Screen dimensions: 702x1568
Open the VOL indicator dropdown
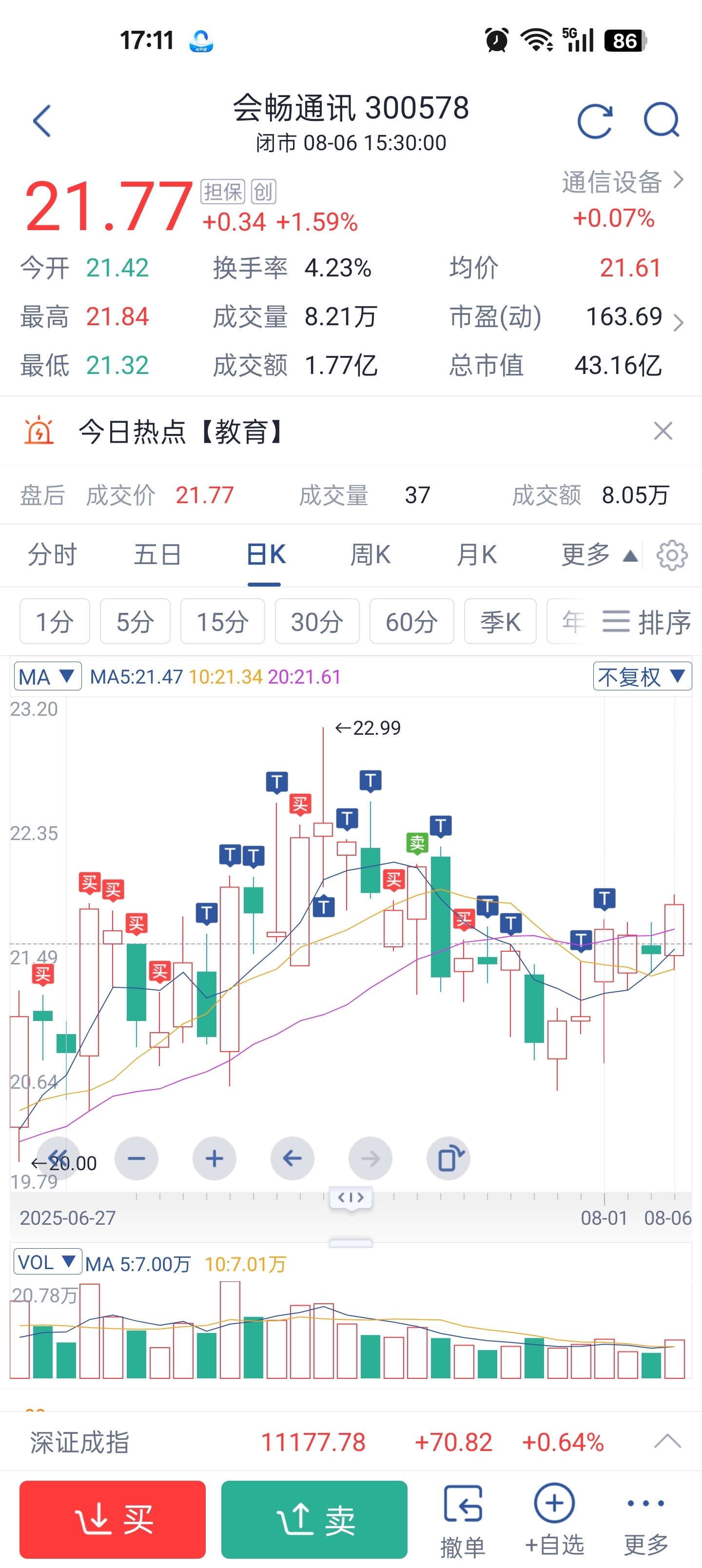47,1262
